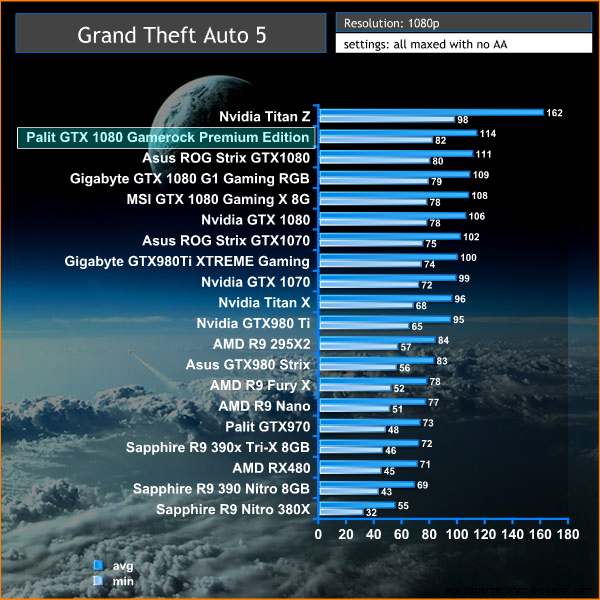This screenshot has width=600, height=600.
Task: Click the Nvidia GTX 1070 label
Action: [x=256, y=282]
